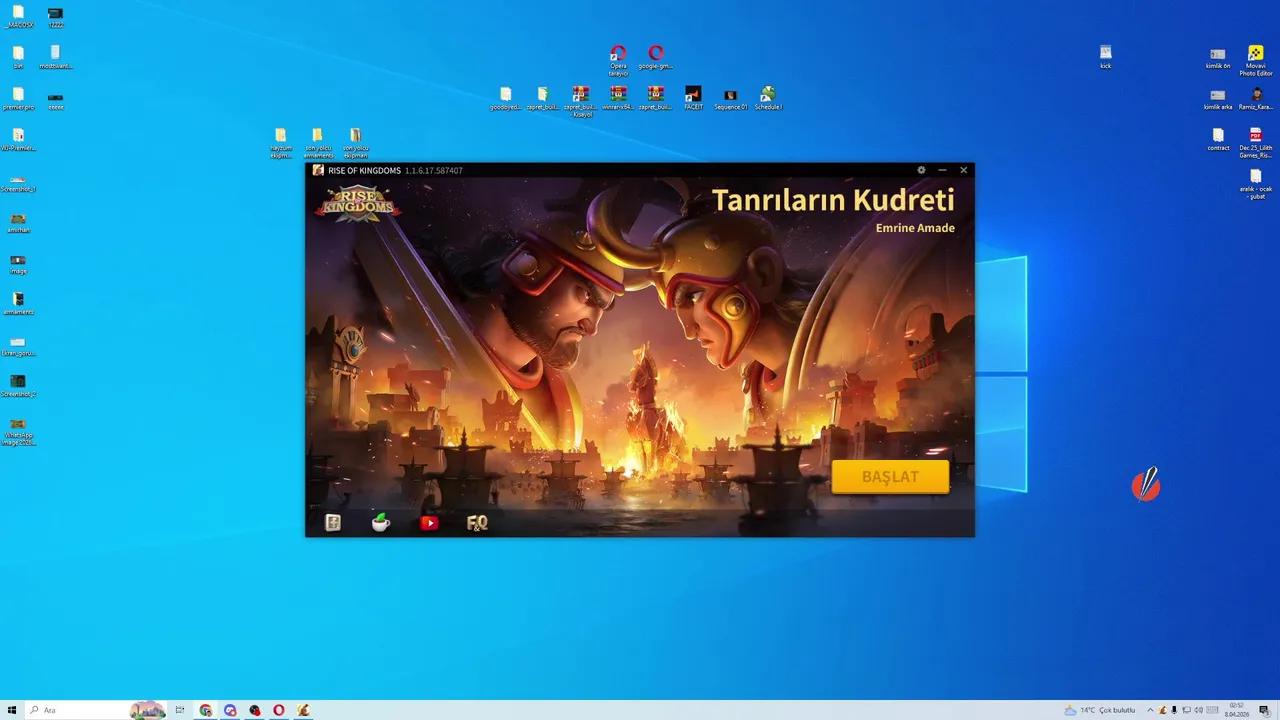Open the kick shortcut on the desktop
The width and height of the screenshot is (1280, 720).
1106,52
